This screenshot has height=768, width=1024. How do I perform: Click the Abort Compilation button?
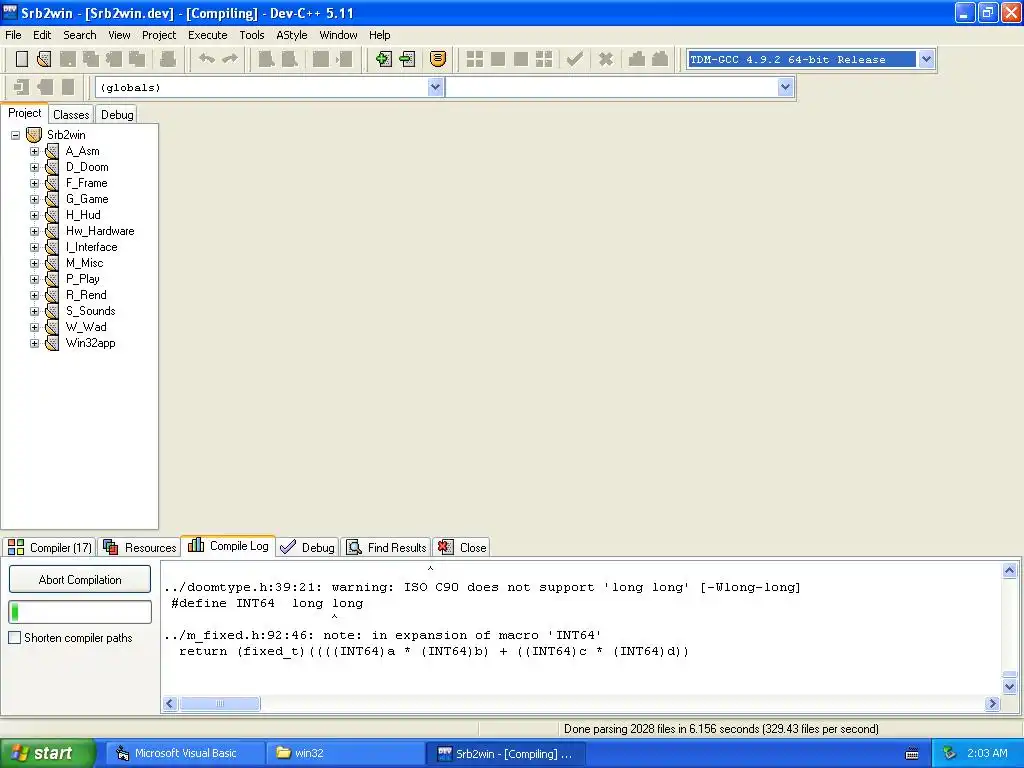pyautogui.click(x=80, y=579)
